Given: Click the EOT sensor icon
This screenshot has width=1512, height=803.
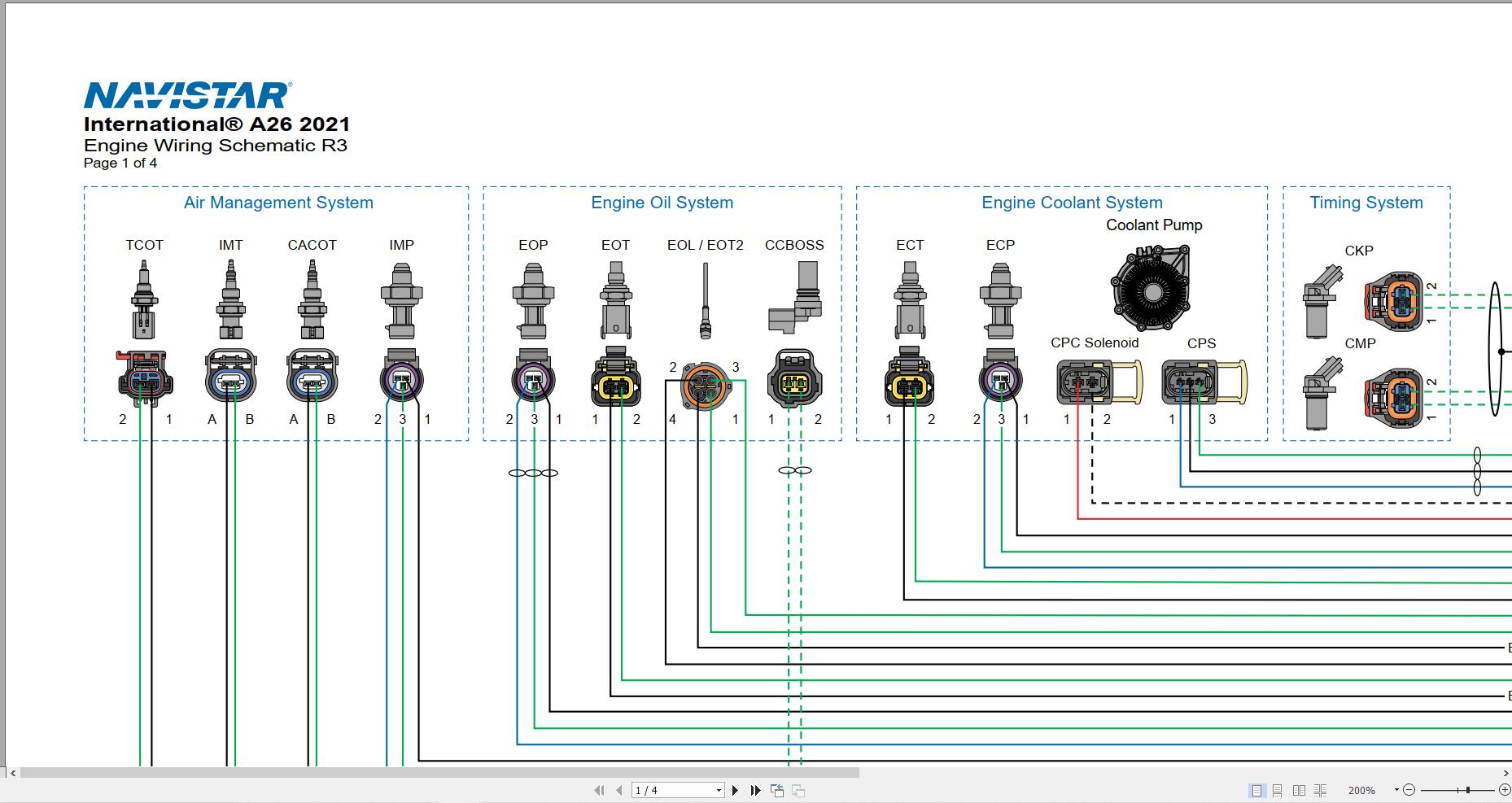Looking at the screenshot, I should [x=616, y=299].
